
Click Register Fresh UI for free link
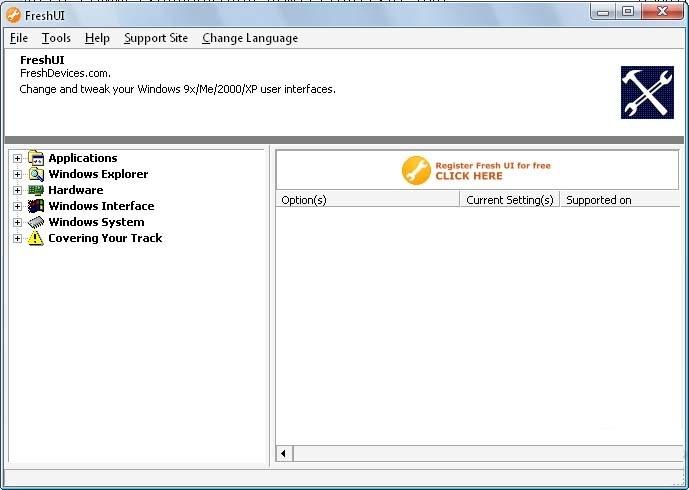click(493, 171)
